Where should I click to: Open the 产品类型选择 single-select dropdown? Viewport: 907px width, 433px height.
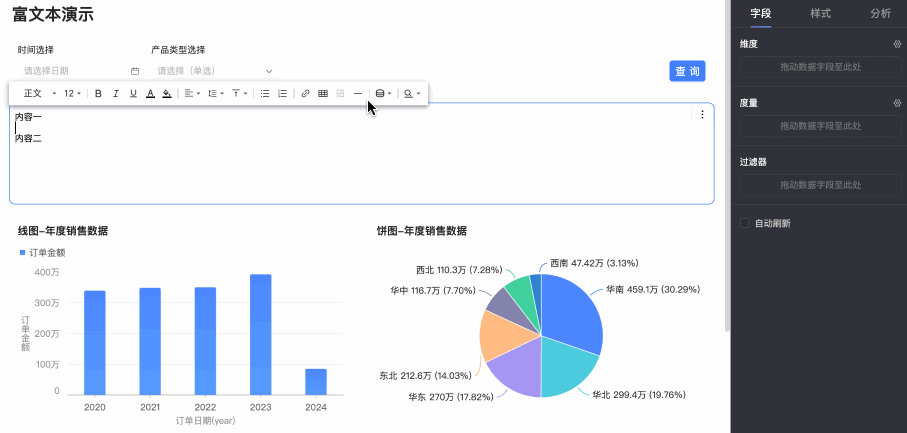point(215,71)
